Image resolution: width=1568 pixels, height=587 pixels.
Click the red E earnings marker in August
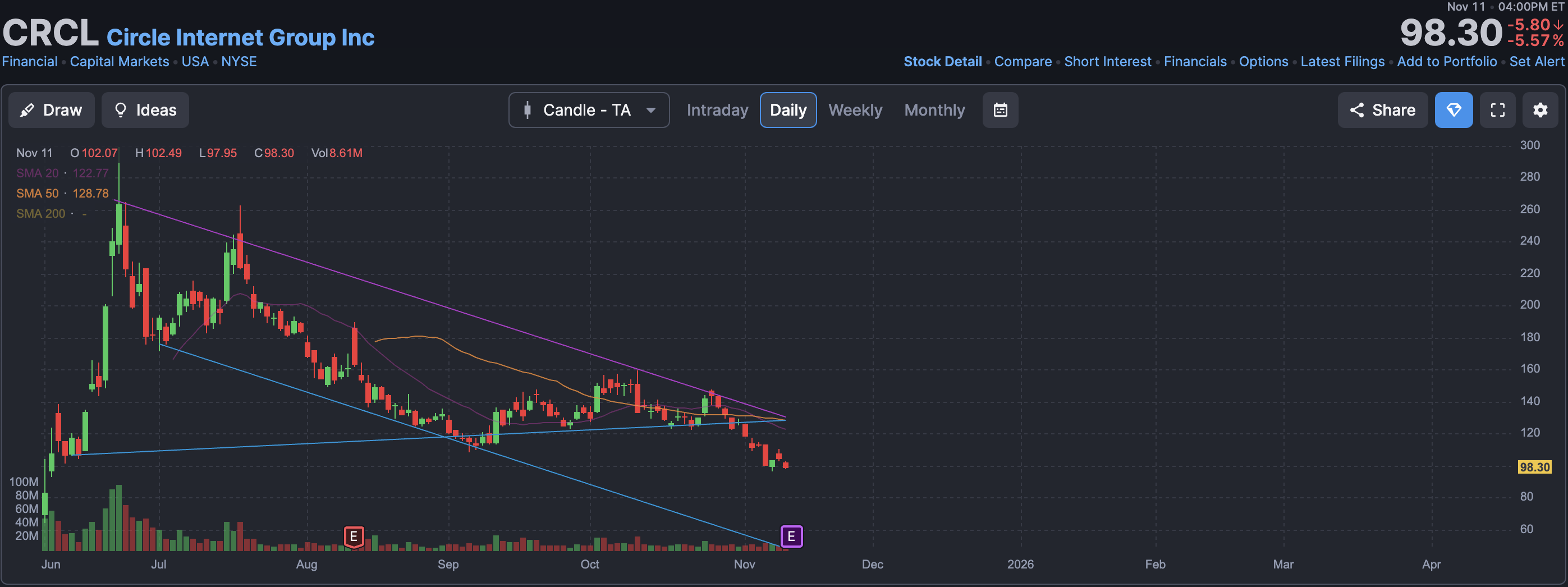354,536
